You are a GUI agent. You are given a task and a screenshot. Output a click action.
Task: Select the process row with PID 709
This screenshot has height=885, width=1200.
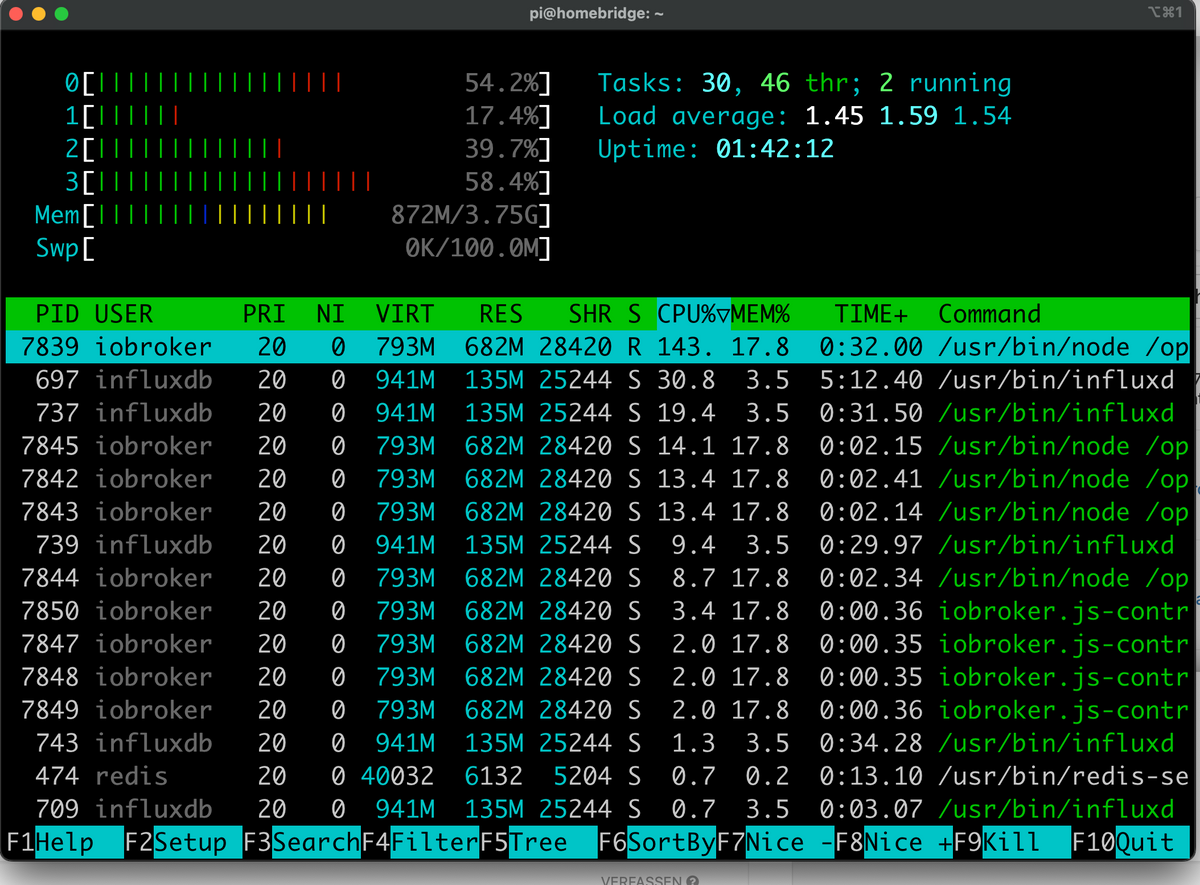pyautogui.click(x=597, y=809)
